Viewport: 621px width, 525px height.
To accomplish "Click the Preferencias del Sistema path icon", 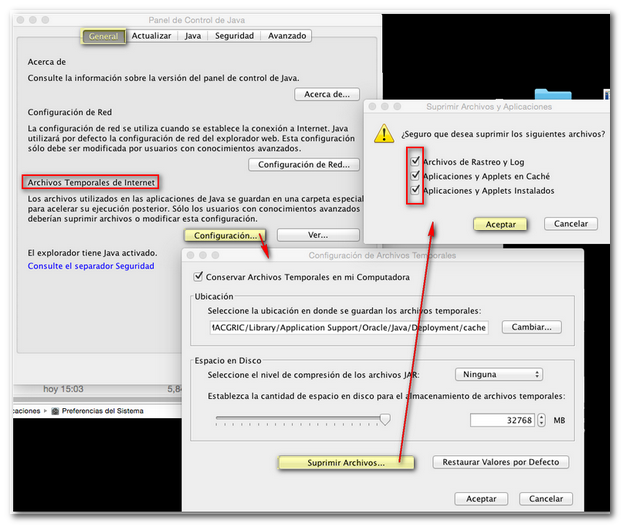I will pyautogui.click(x=55, y=410).
